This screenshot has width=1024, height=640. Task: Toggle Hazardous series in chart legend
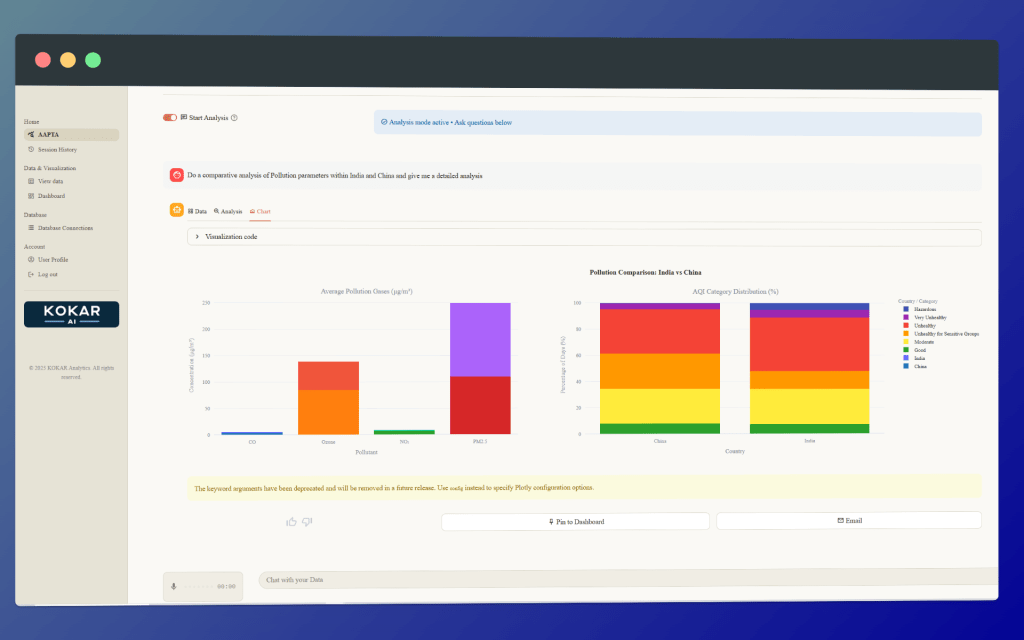tap(924, 309)
